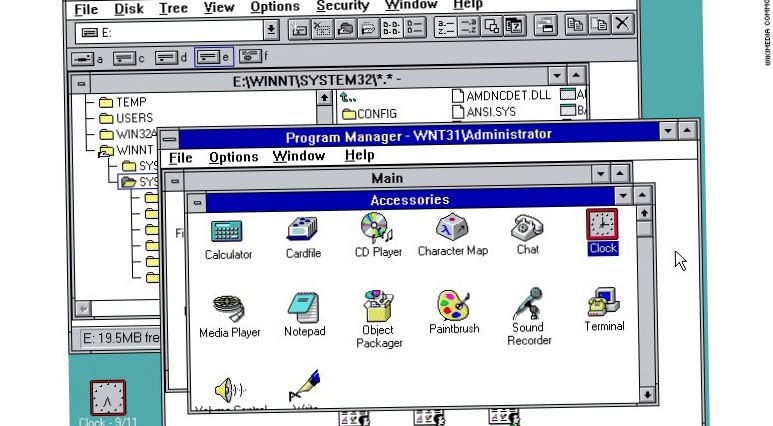The height and width of the screenshot is (426, 773).
Task: Select the Object Packager icon
Action: tap(379, 306)
